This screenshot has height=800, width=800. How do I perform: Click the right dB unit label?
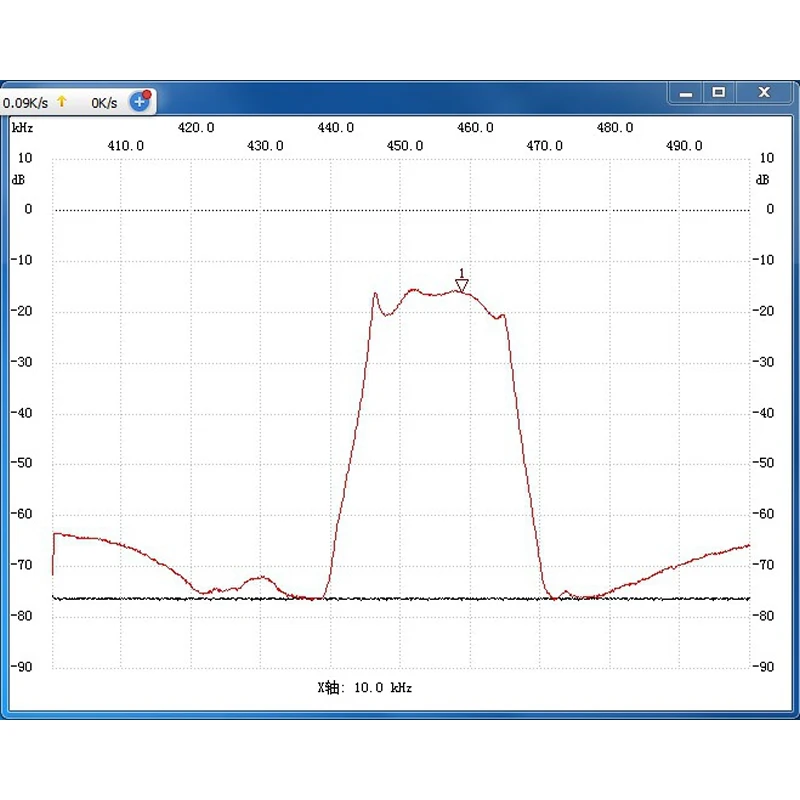coord(763,180)
